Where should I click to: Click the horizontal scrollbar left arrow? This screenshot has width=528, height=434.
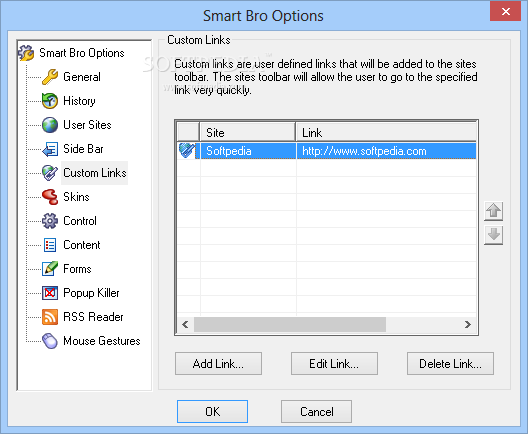(x=185, y=325)
